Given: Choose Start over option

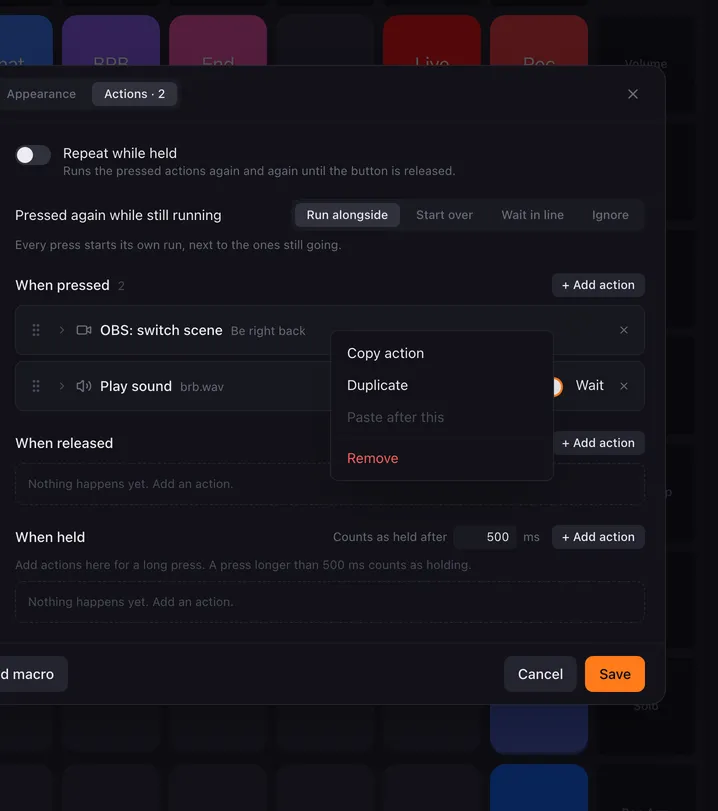Looking at the screenshot, I should 444,215.
